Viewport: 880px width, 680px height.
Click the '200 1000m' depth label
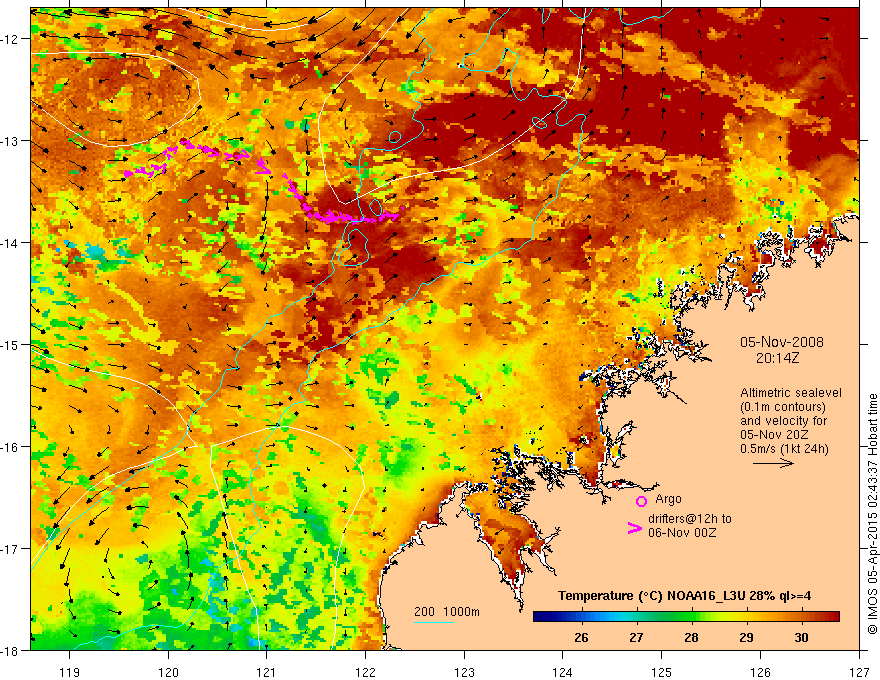point(447,612)
